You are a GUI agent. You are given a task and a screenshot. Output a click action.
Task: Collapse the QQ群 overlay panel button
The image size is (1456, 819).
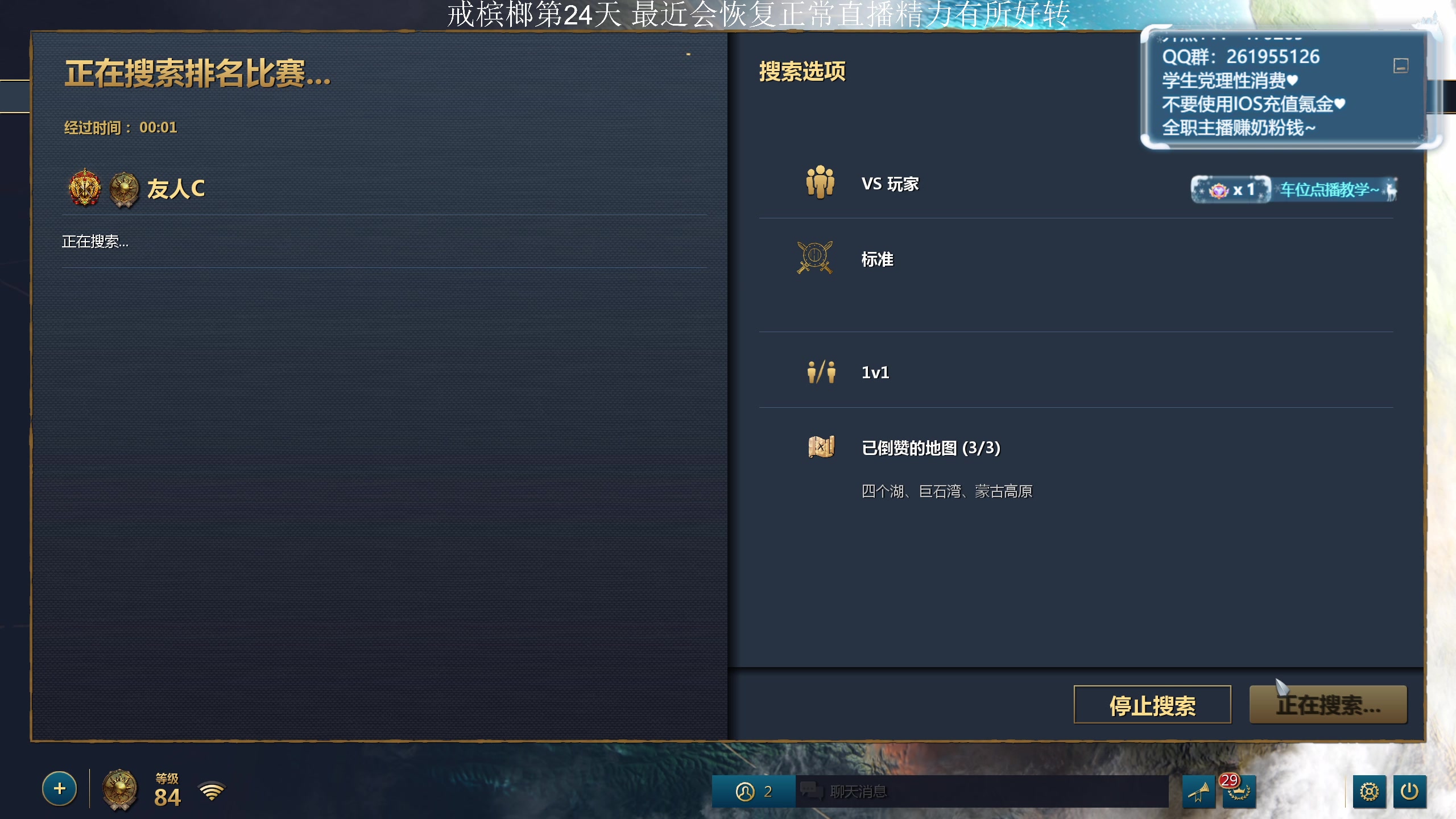tap(1401, 66)
